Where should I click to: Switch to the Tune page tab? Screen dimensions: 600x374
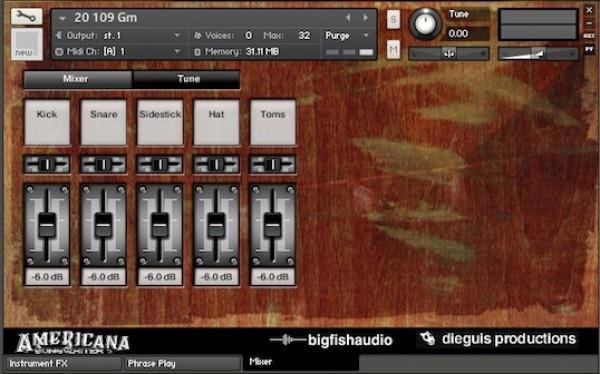coord(186,79)
